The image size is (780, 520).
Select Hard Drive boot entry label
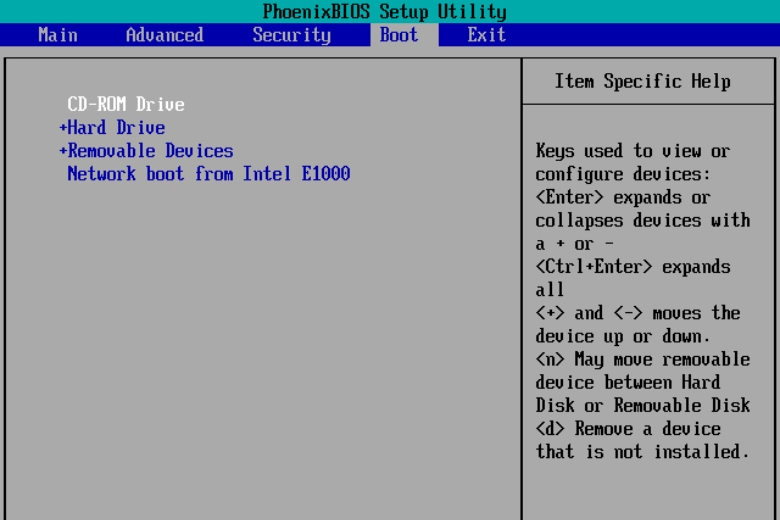(116, 128)
